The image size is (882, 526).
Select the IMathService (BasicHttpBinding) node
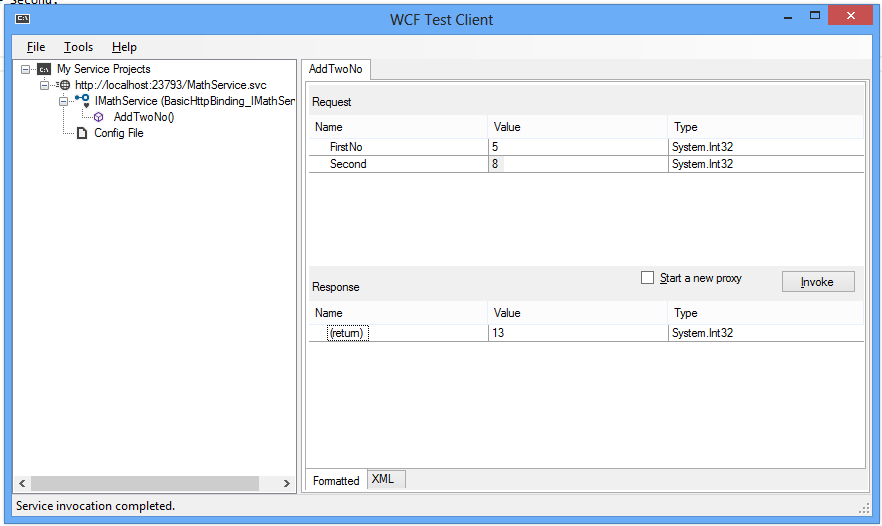click(x=195, y=101)
